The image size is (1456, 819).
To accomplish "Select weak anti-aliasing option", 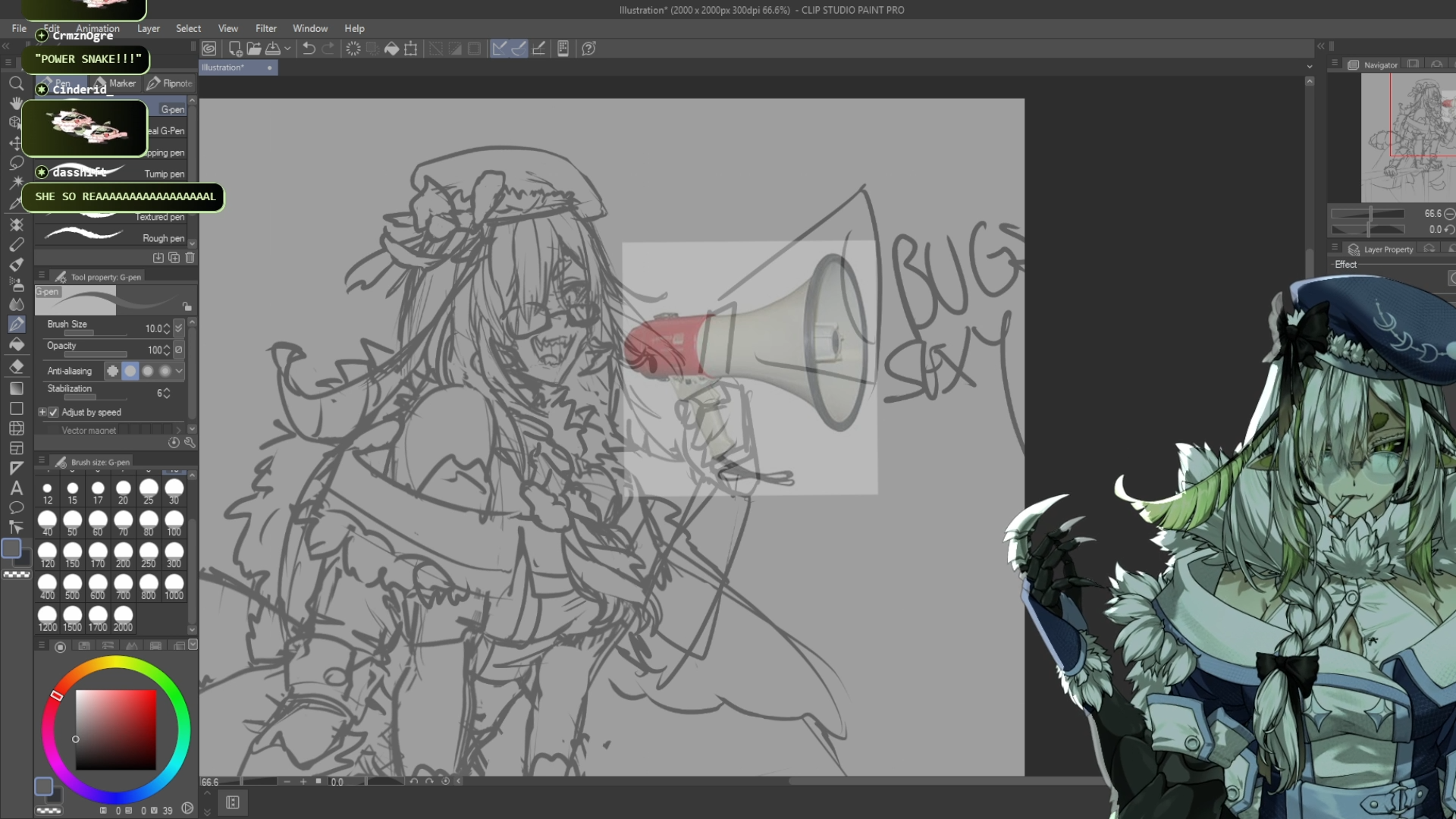I will tap(130, 371).
